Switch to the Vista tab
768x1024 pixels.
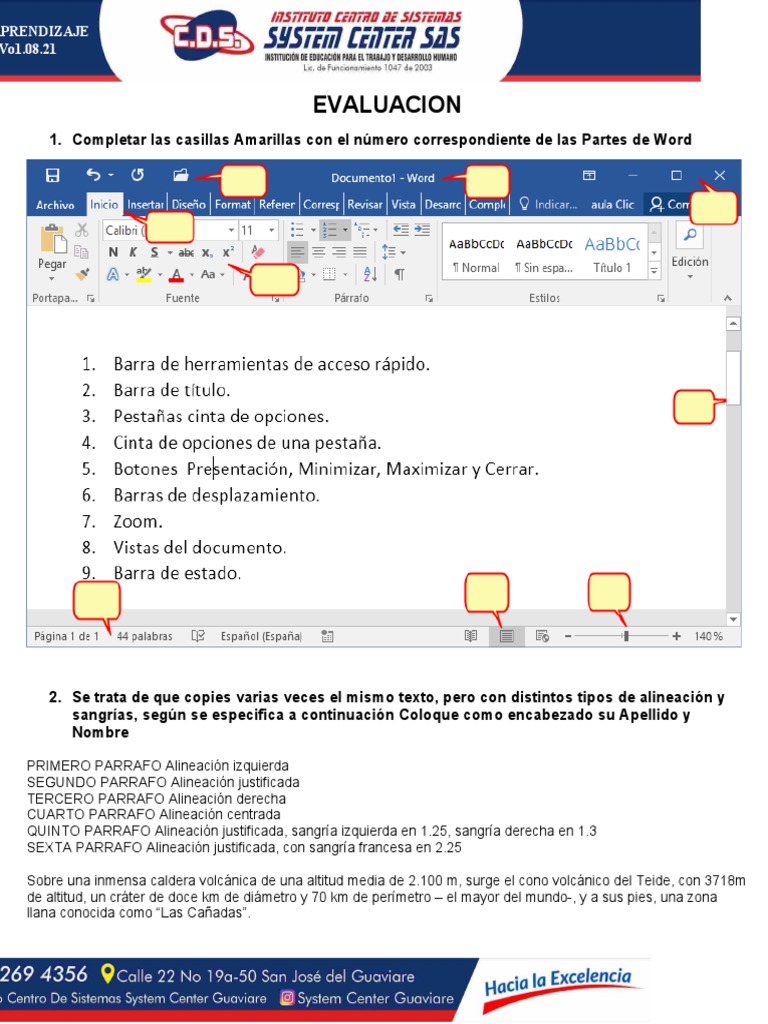click(x=403, y=204)
